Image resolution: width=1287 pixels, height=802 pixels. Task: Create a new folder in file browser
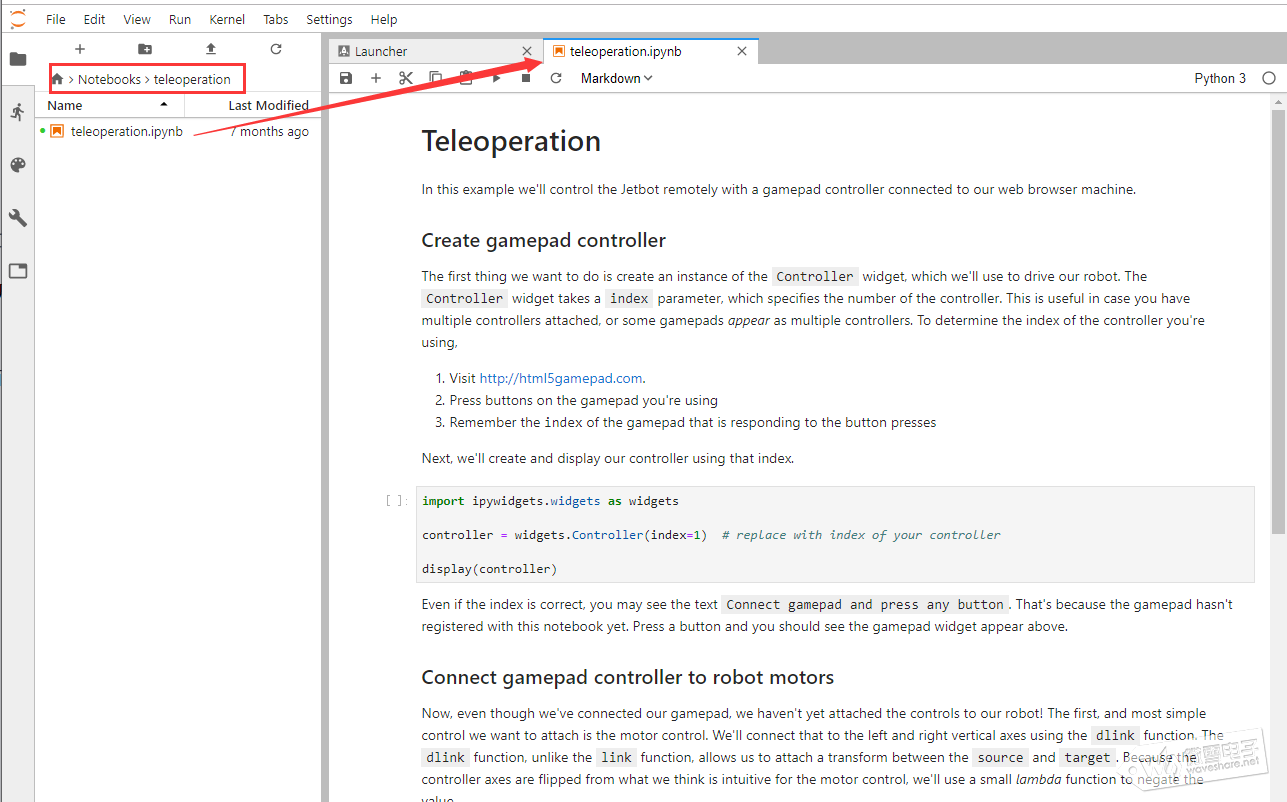pos(145,49)
